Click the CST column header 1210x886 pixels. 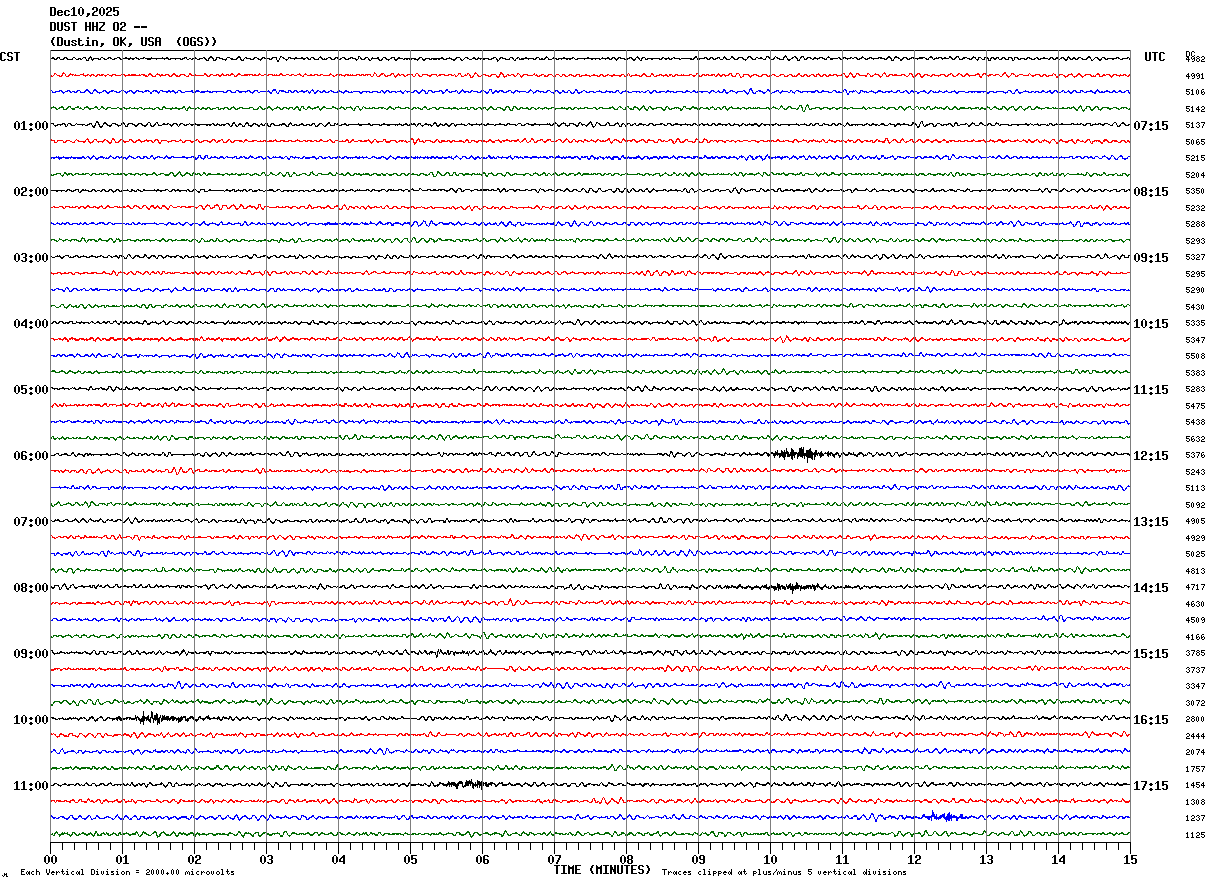pyautogui.click(x=10, y=57)
